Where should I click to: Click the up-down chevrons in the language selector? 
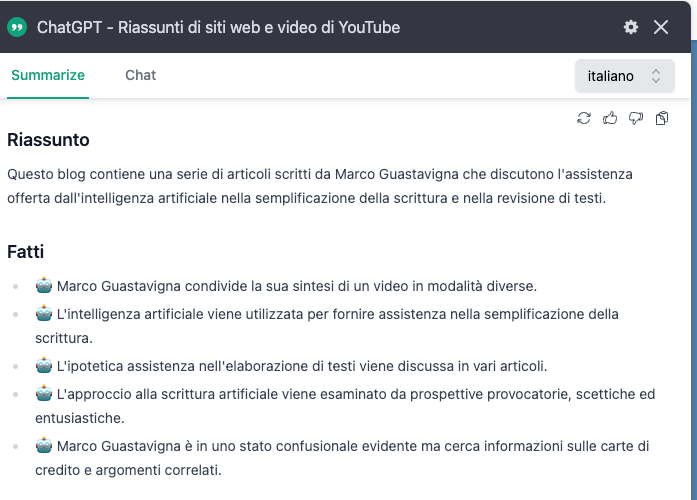point(656,76)
